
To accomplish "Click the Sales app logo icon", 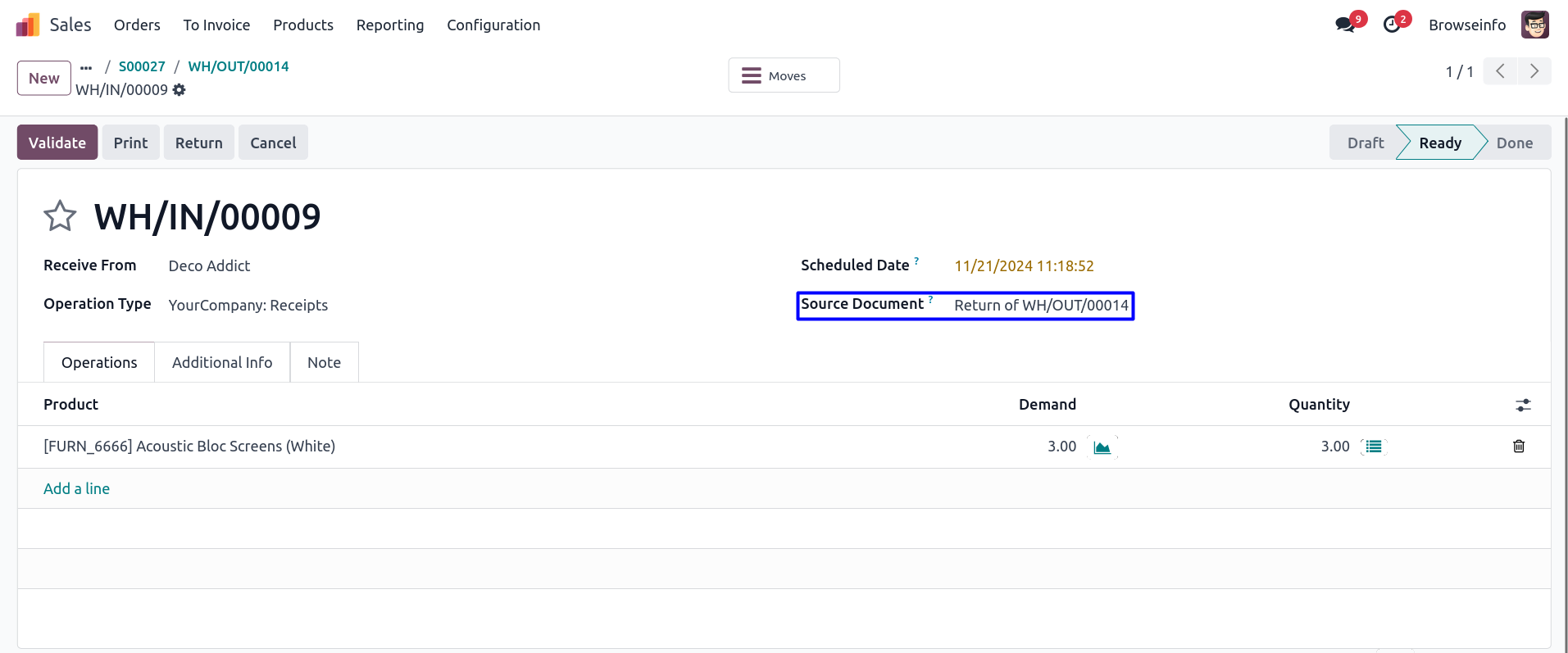I will pos(28,25).
